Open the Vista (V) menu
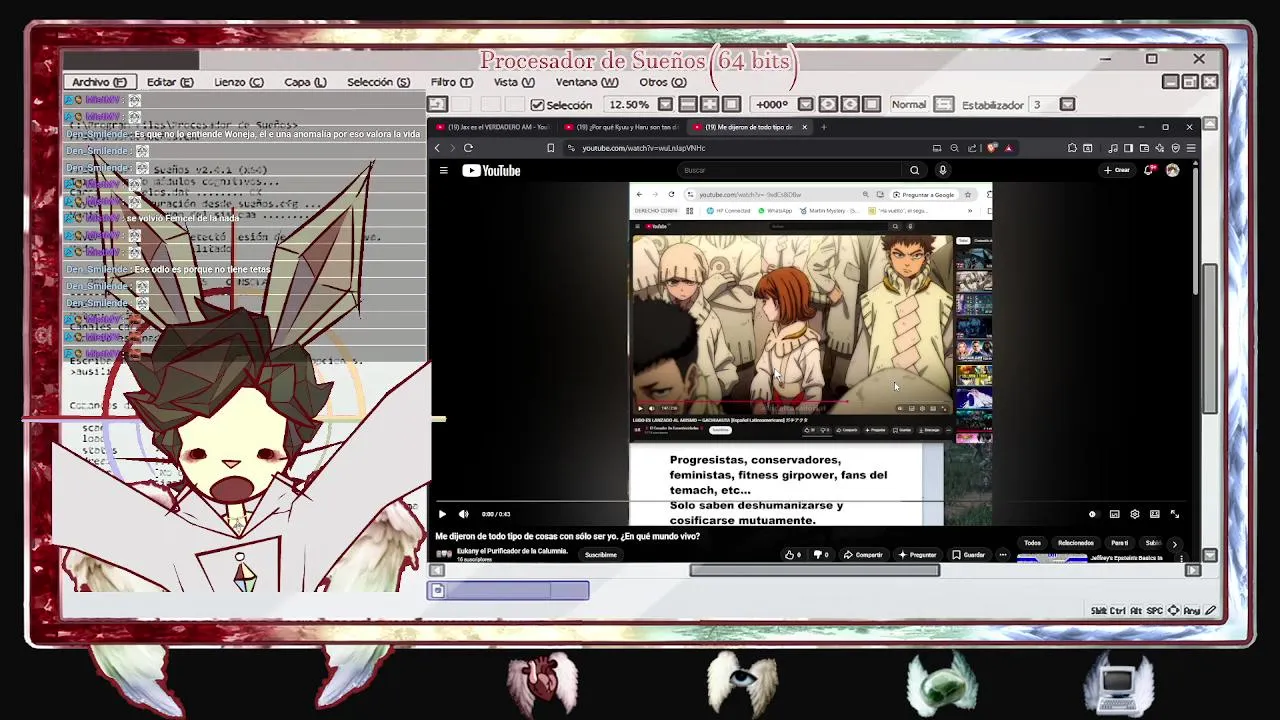The image size is (1280, 720). (x=514, y=82)
